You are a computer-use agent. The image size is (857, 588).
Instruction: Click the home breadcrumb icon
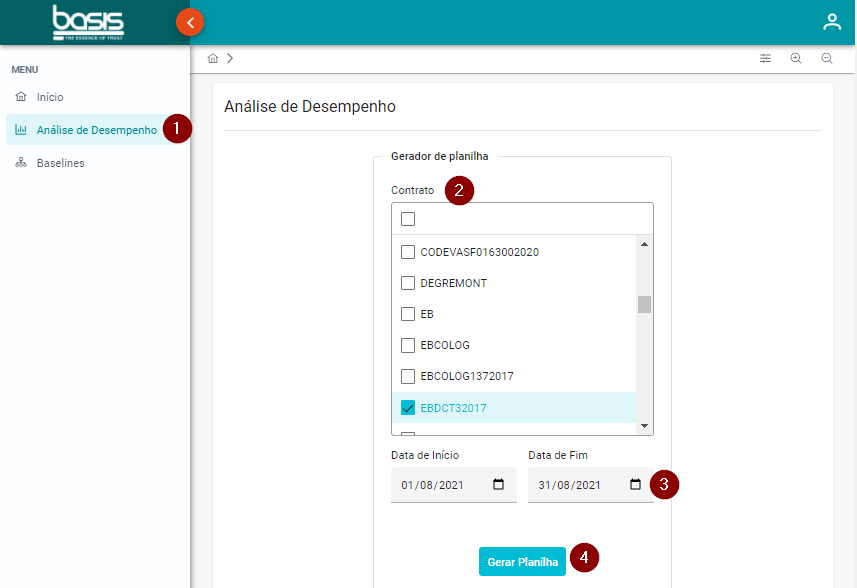213,59
